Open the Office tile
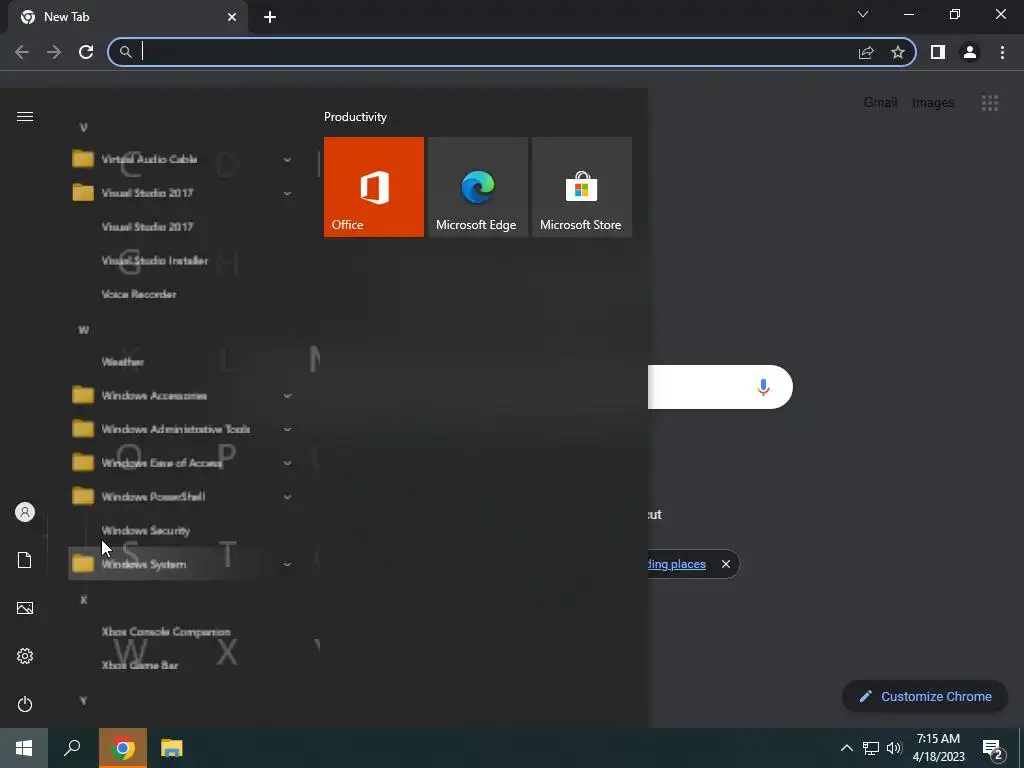Screen dimensions: 1024x768 pyautogui.click(x=374, y=187)
